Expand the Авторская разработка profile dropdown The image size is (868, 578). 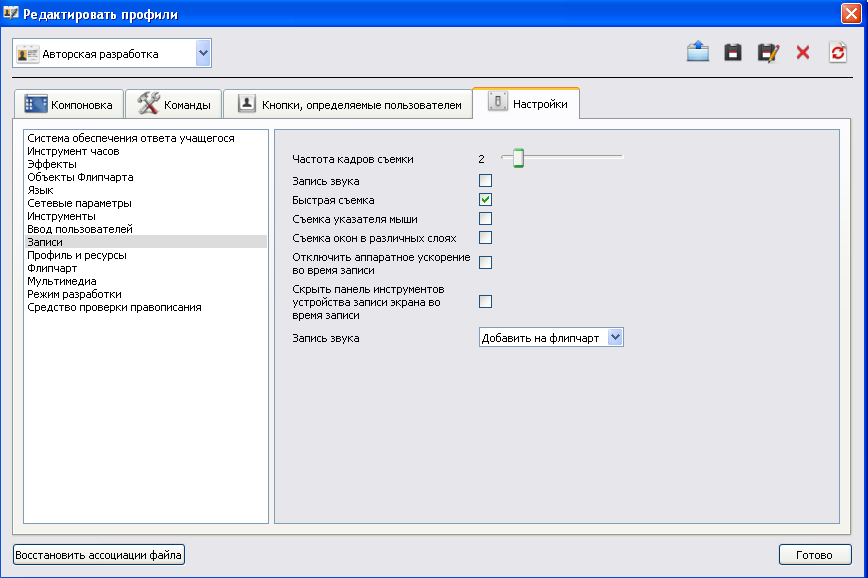[x=203, y=54]
